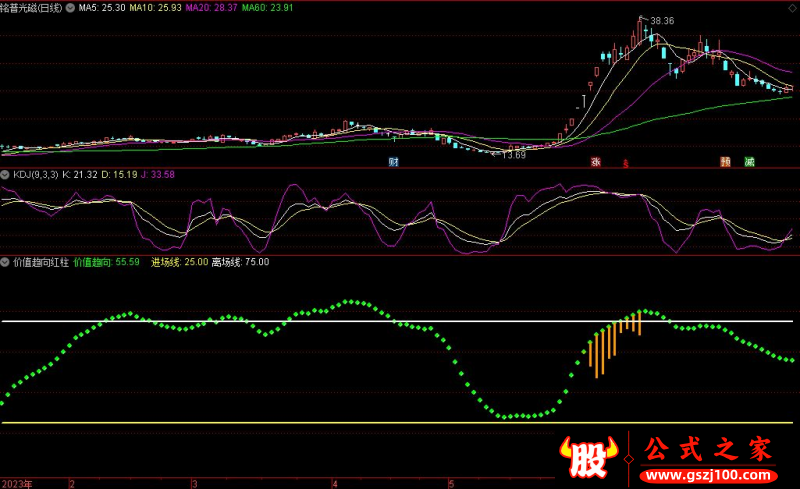
Task: Click the red $ marker on chart
Action: click(626, 162)
